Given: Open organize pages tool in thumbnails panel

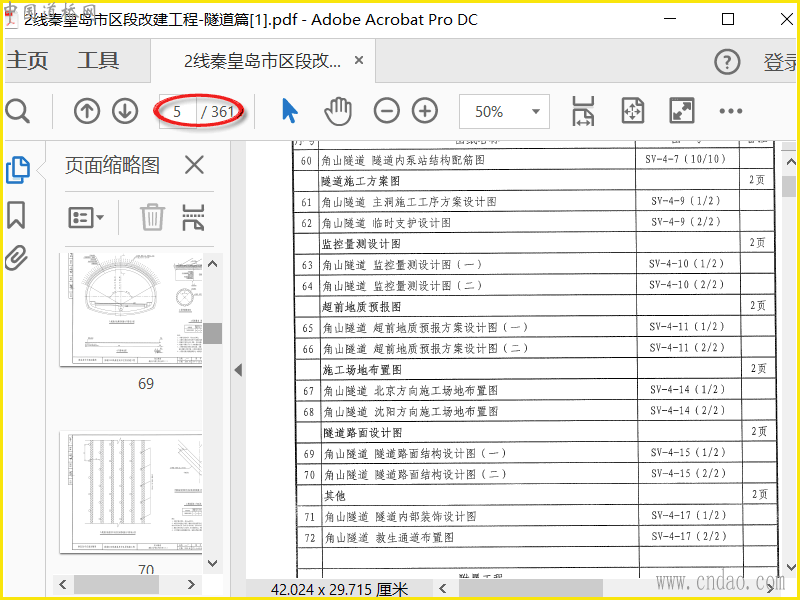Looking at the screenshot, I should click(193, 217).
